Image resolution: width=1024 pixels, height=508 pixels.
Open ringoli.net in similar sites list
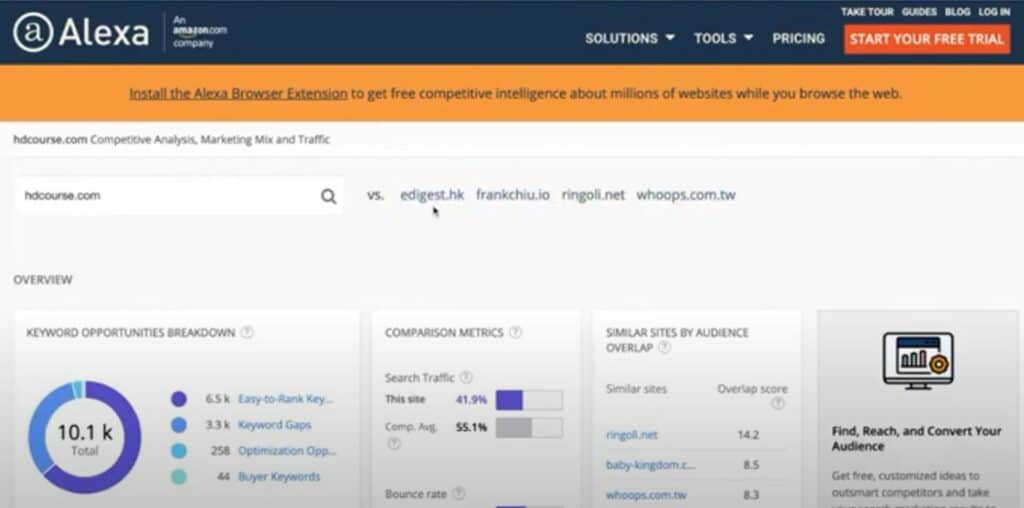[x=632, y=435]
